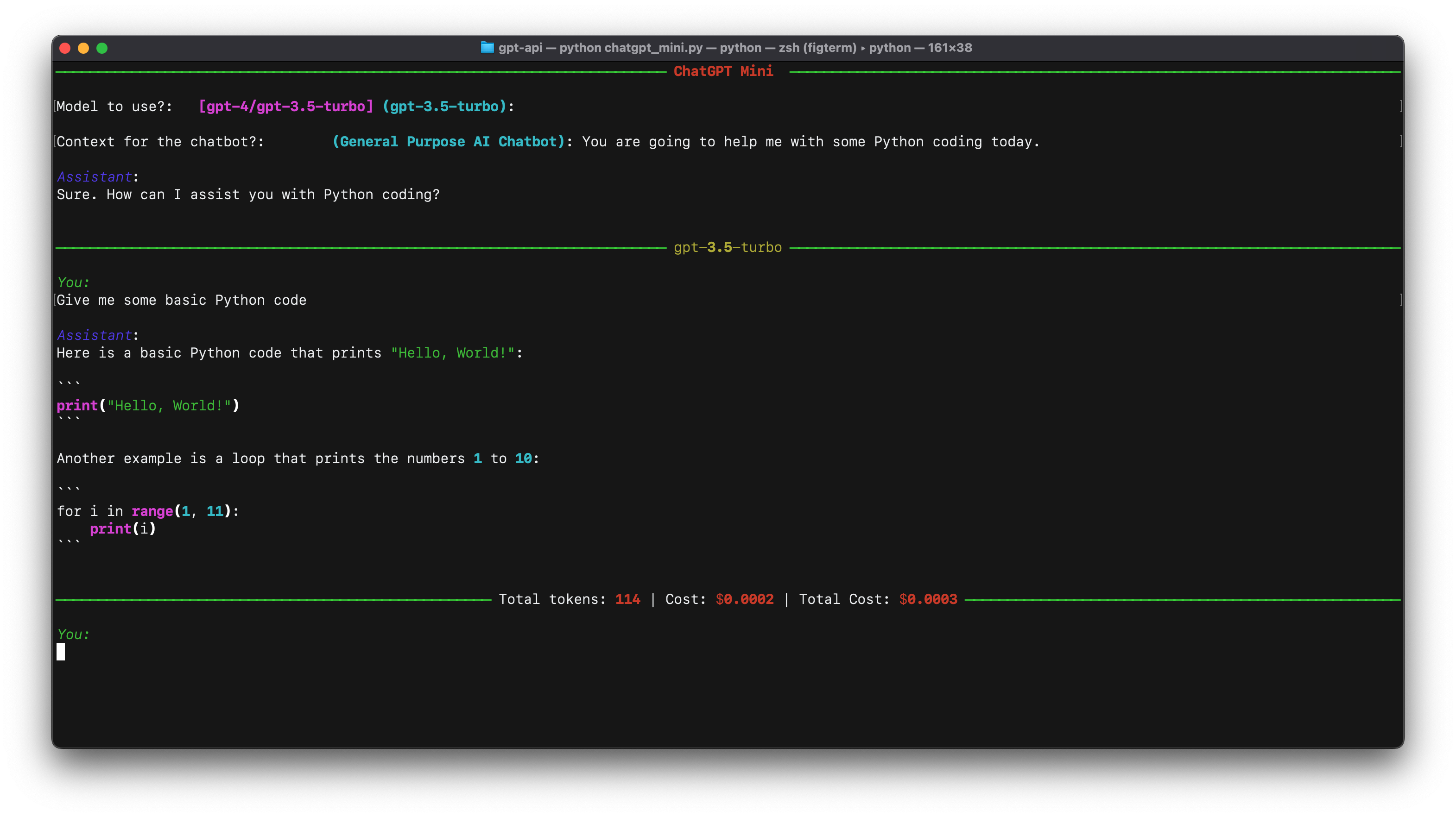Click the 'Total Cost: $0.0003' value

pyautogui.click(x=878, y=599)
